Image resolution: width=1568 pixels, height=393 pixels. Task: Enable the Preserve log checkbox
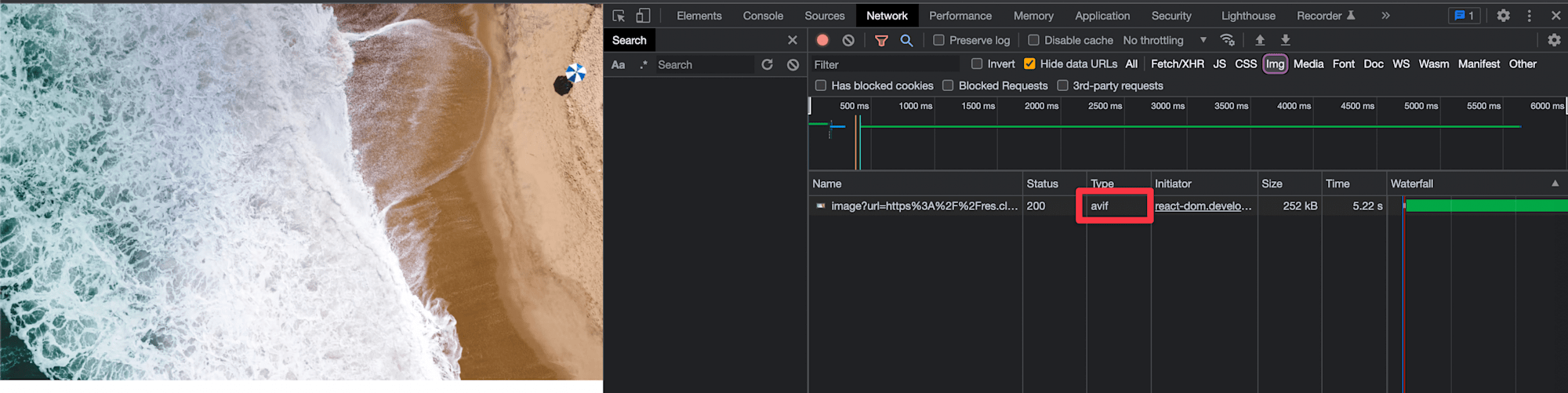[938, 40]
